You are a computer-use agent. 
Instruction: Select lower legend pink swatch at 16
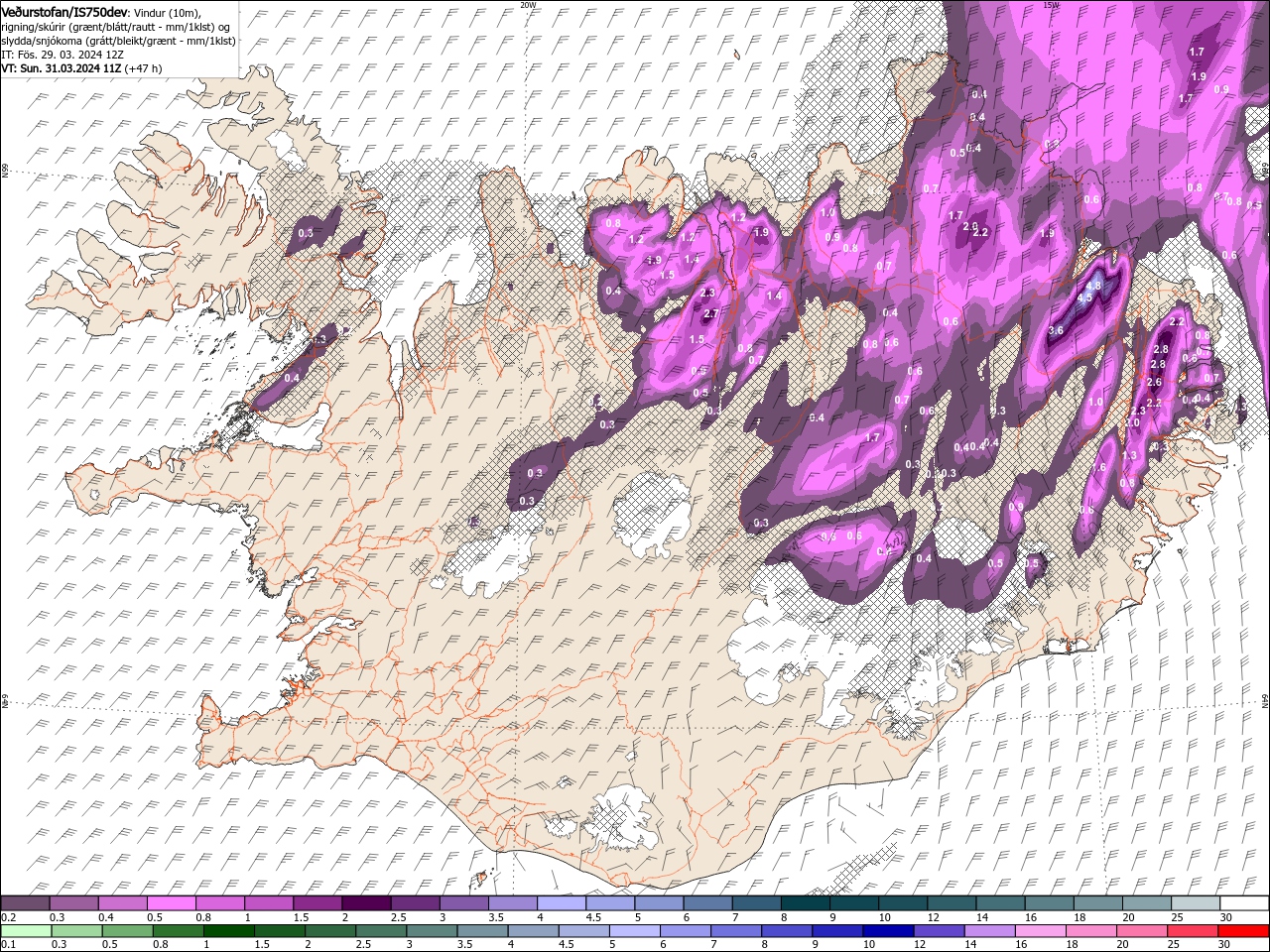[x=1039, y=930]
